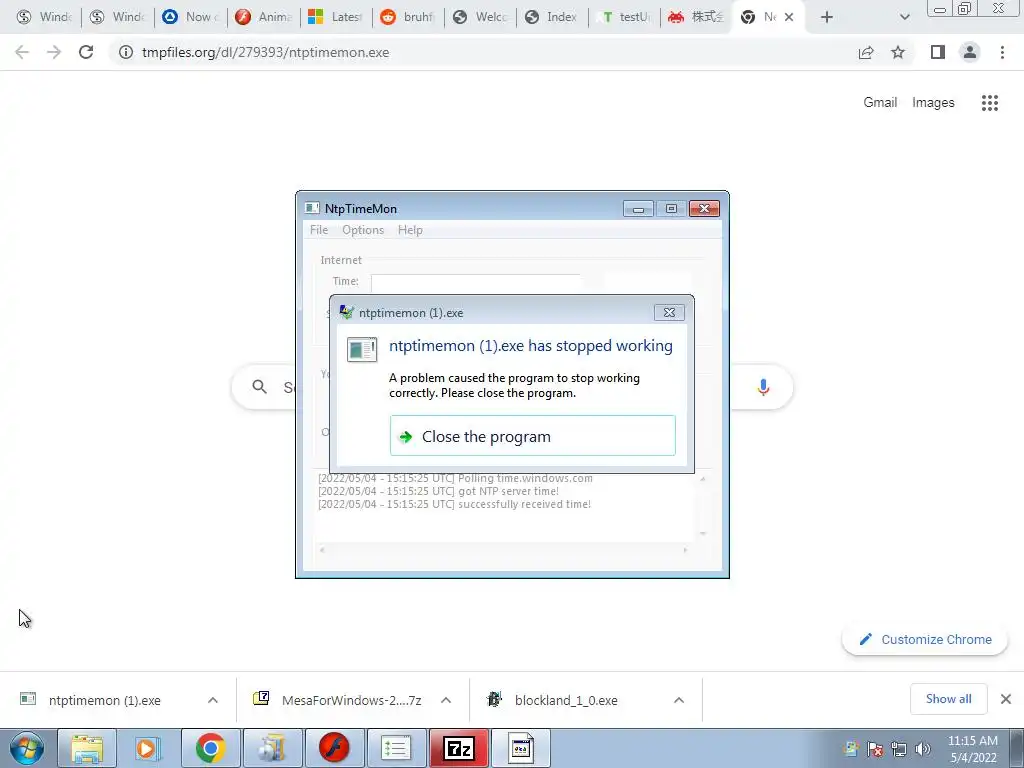This screenshot has width=1024, height=768.
Task: Click the Chrome taskbar icon
Action: pyautogui.click(x=210, y=748)
